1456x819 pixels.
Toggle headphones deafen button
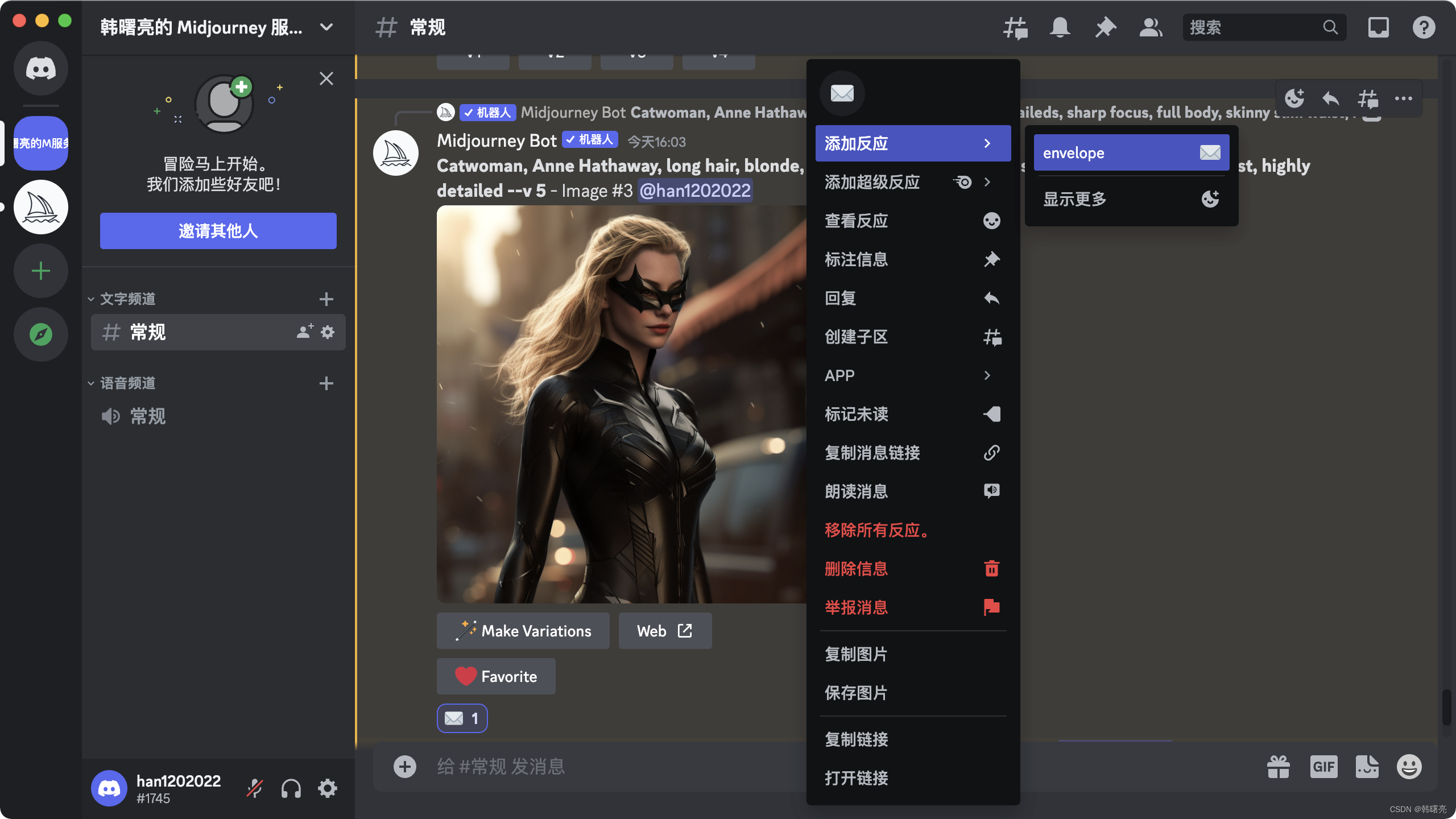pos(291,789)
